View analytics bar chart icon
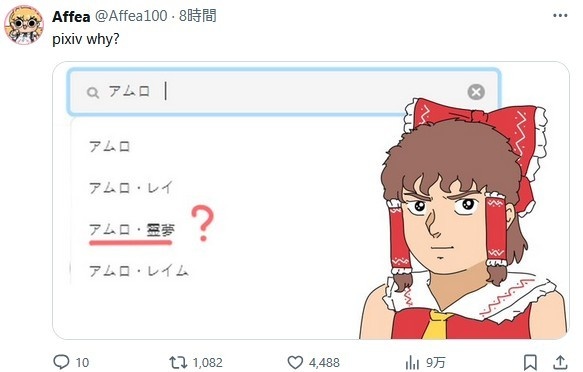 pos(412,362)
